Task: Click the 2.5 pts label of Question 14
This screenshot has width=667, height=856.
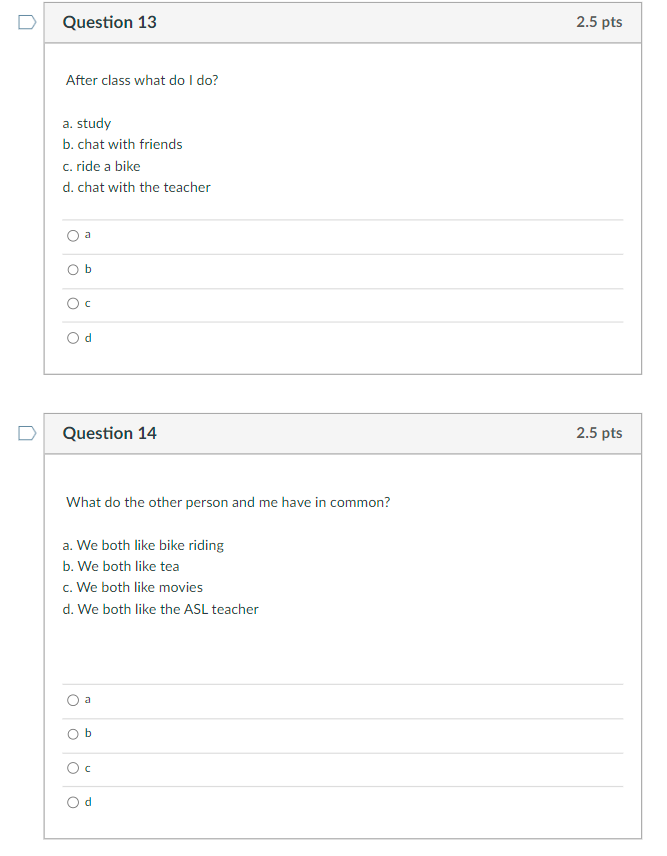Action: (599, 433)
